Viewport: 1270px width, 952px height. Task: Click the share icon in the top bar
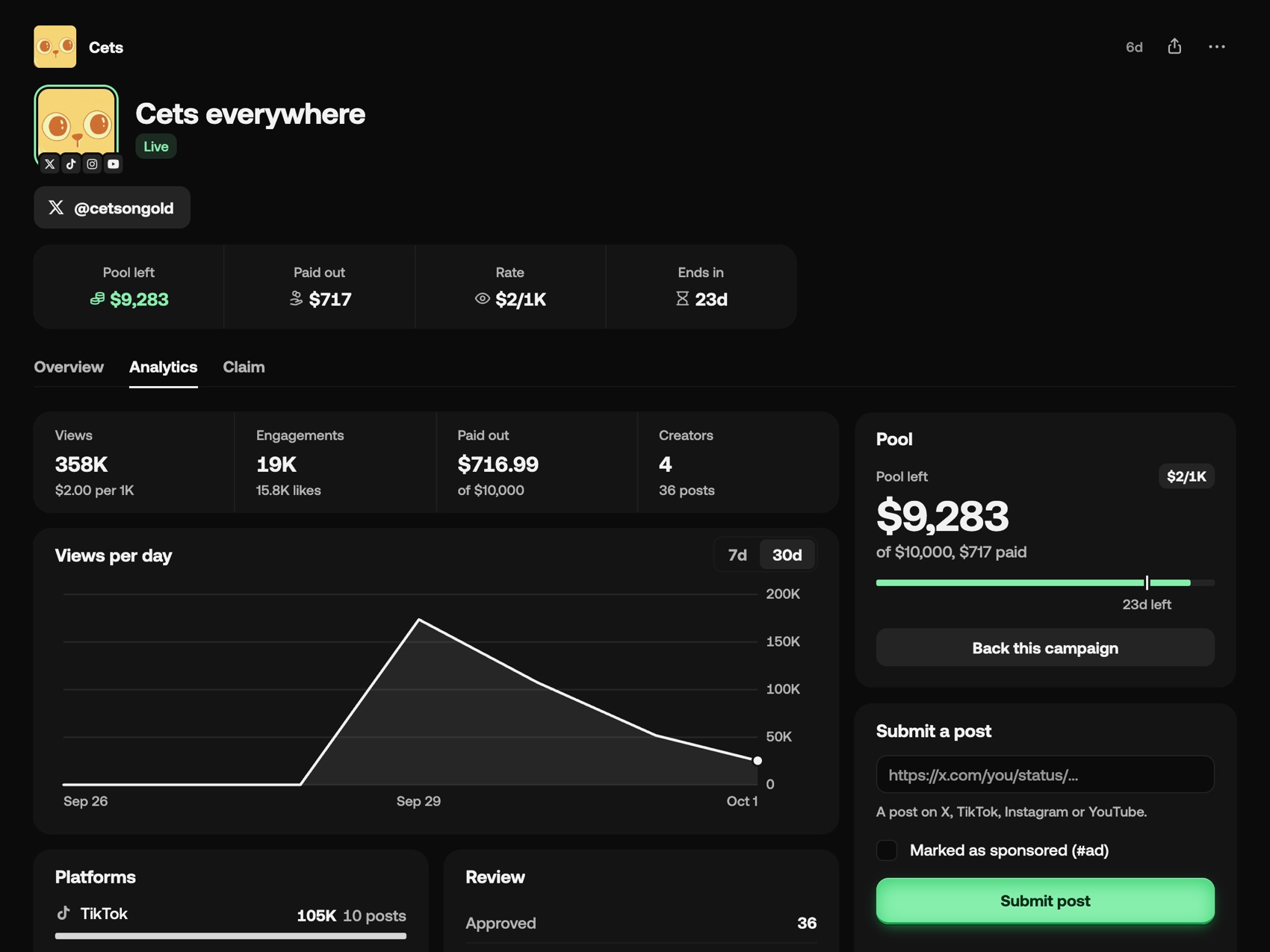pyautogui.click(x=1174, y=46)
